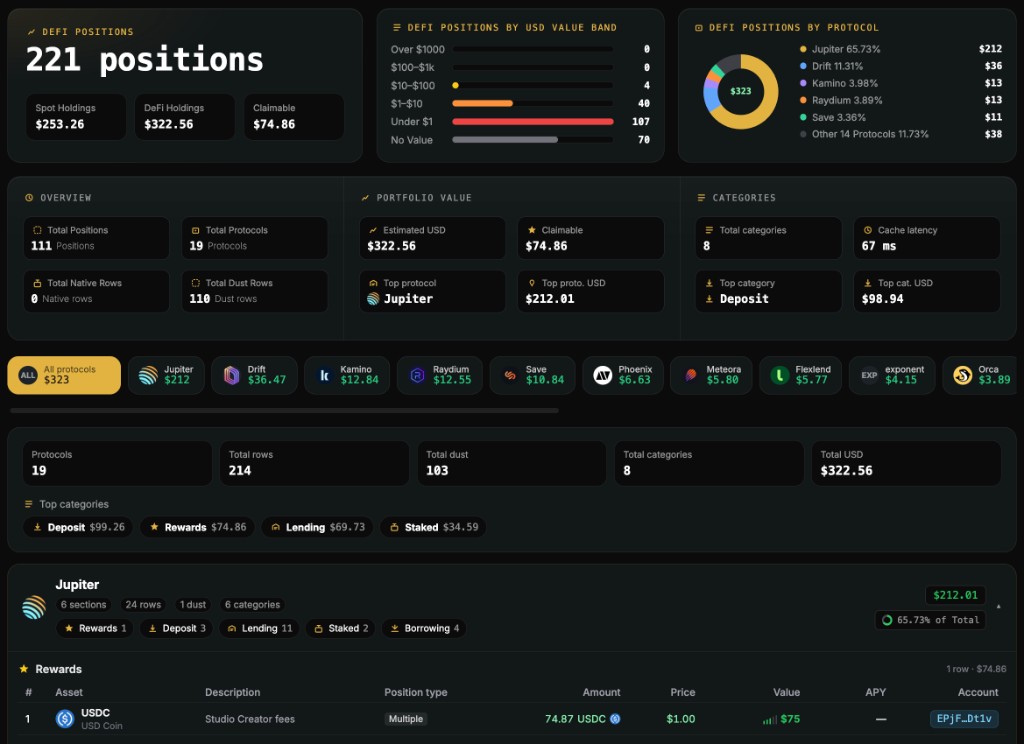Click the DeFi Holdings $322.56 card
Screen dimensions: 1024x744
point(185,116)
